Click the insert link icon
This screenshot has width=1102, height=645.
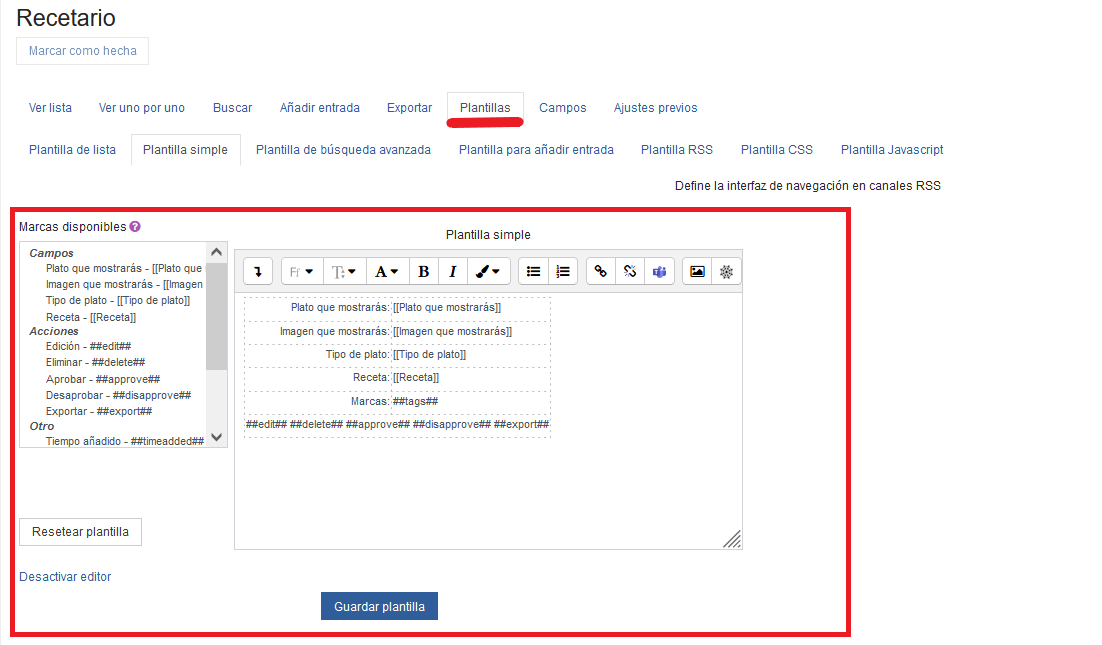pyautogui.click(x=601, y=271)
